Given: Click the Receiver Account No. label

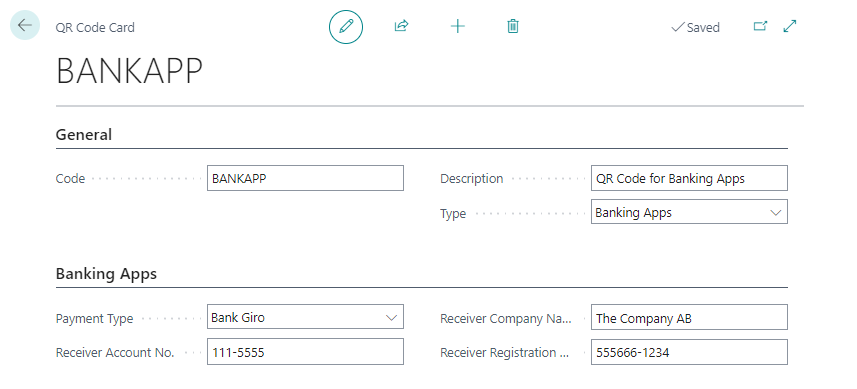Looking at the screenshot, I should coord(115,352).
